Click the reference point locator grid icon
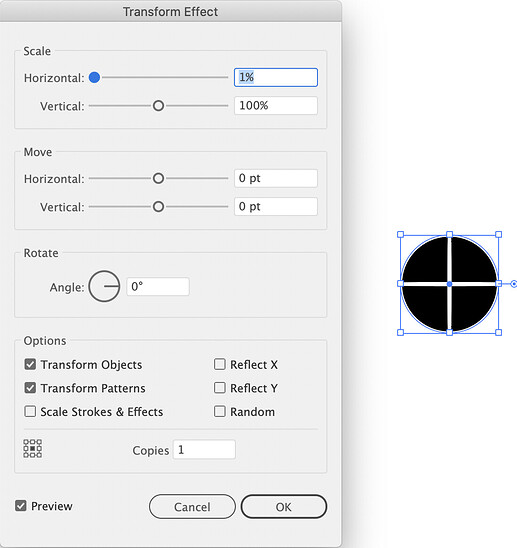Screen dimensions: 517x548 click(33, 448)
